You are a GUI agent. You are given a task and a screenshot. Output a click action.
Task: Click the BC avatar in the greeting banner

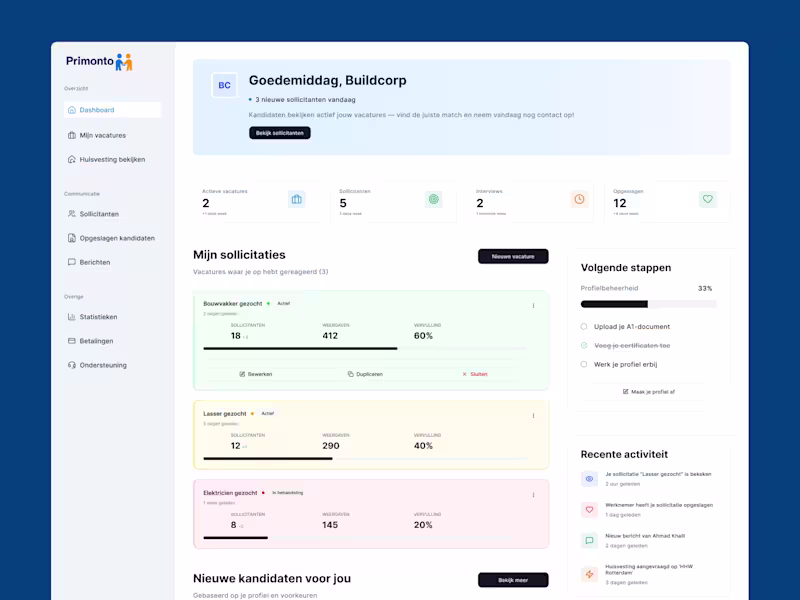[x=224, y=86]
